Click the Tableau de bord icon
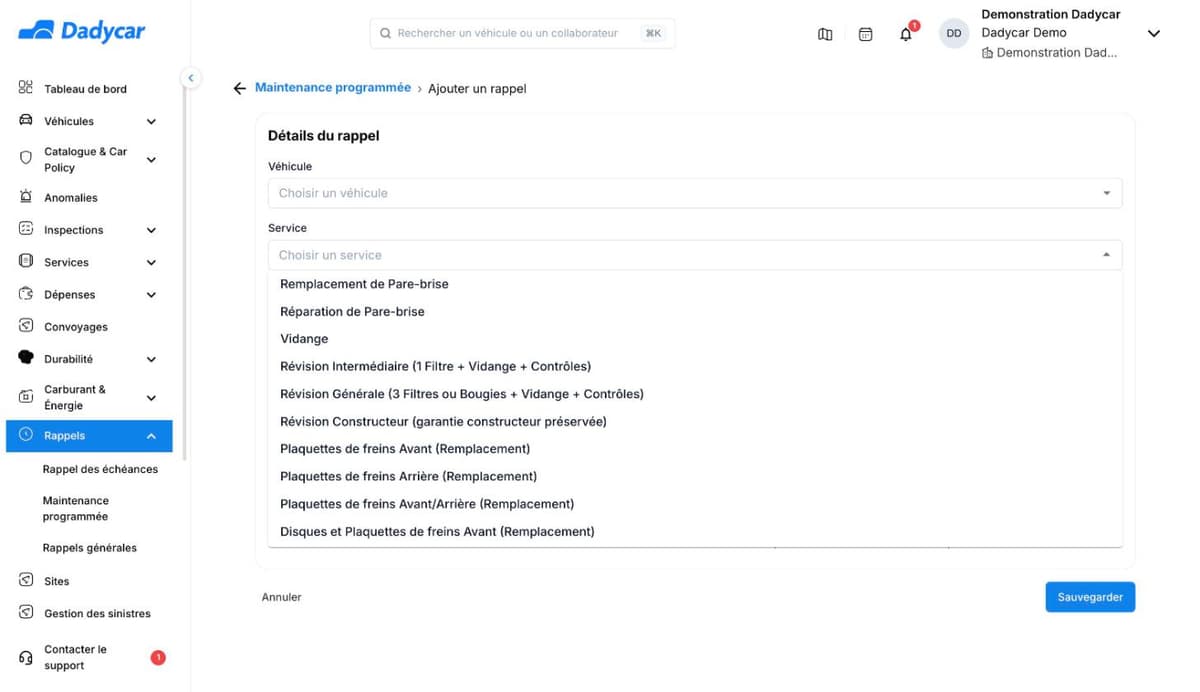This screenshot has height=692, width=1200. coord(26,88)
